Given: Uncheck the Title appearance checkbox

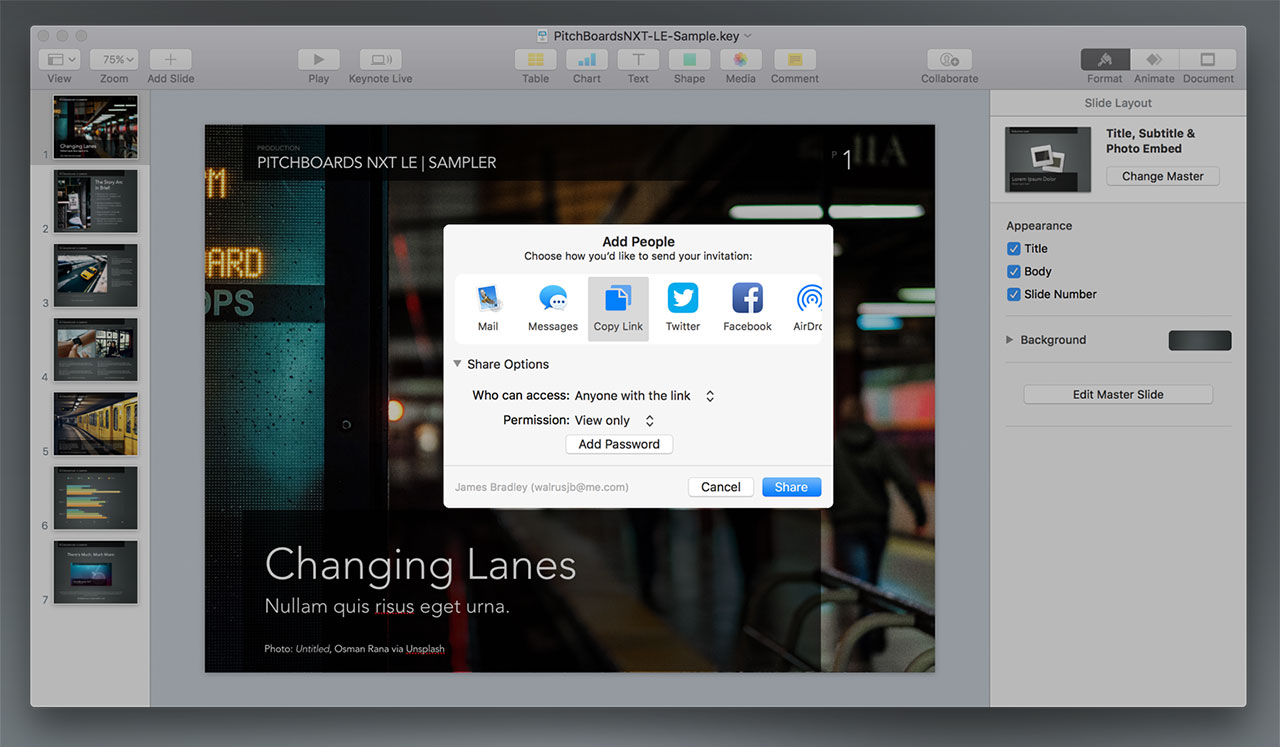Looking at the screenshot, I should (1014, 249).
